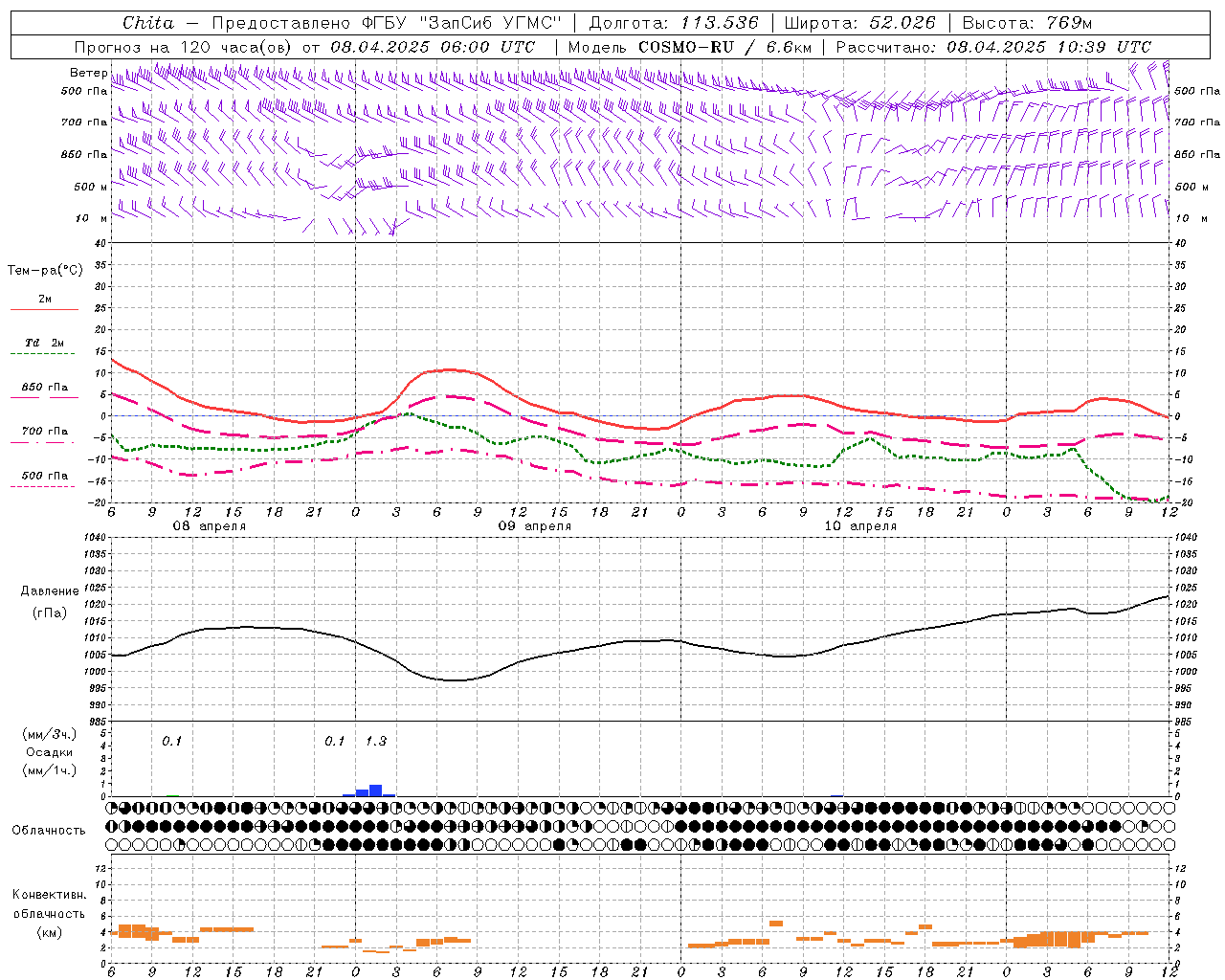Viewport: 1225px width, 980px height.
Task: Click the "Высота: 769м" elevation value
Action: click(1027, 23)
